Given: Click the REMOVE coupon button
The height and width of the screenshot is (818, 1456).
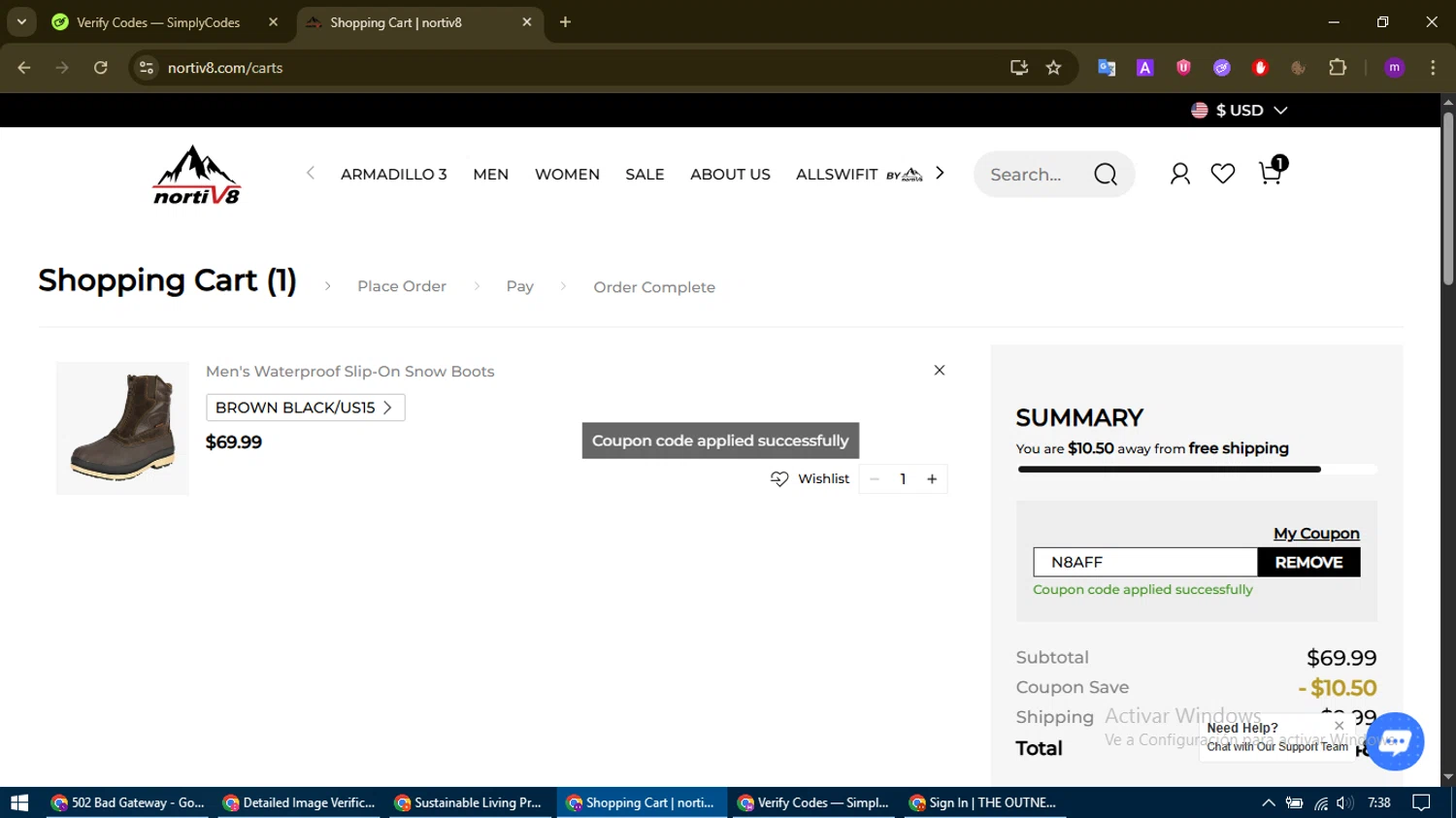Looking at the screenshot, I should tap(1308, 562).
